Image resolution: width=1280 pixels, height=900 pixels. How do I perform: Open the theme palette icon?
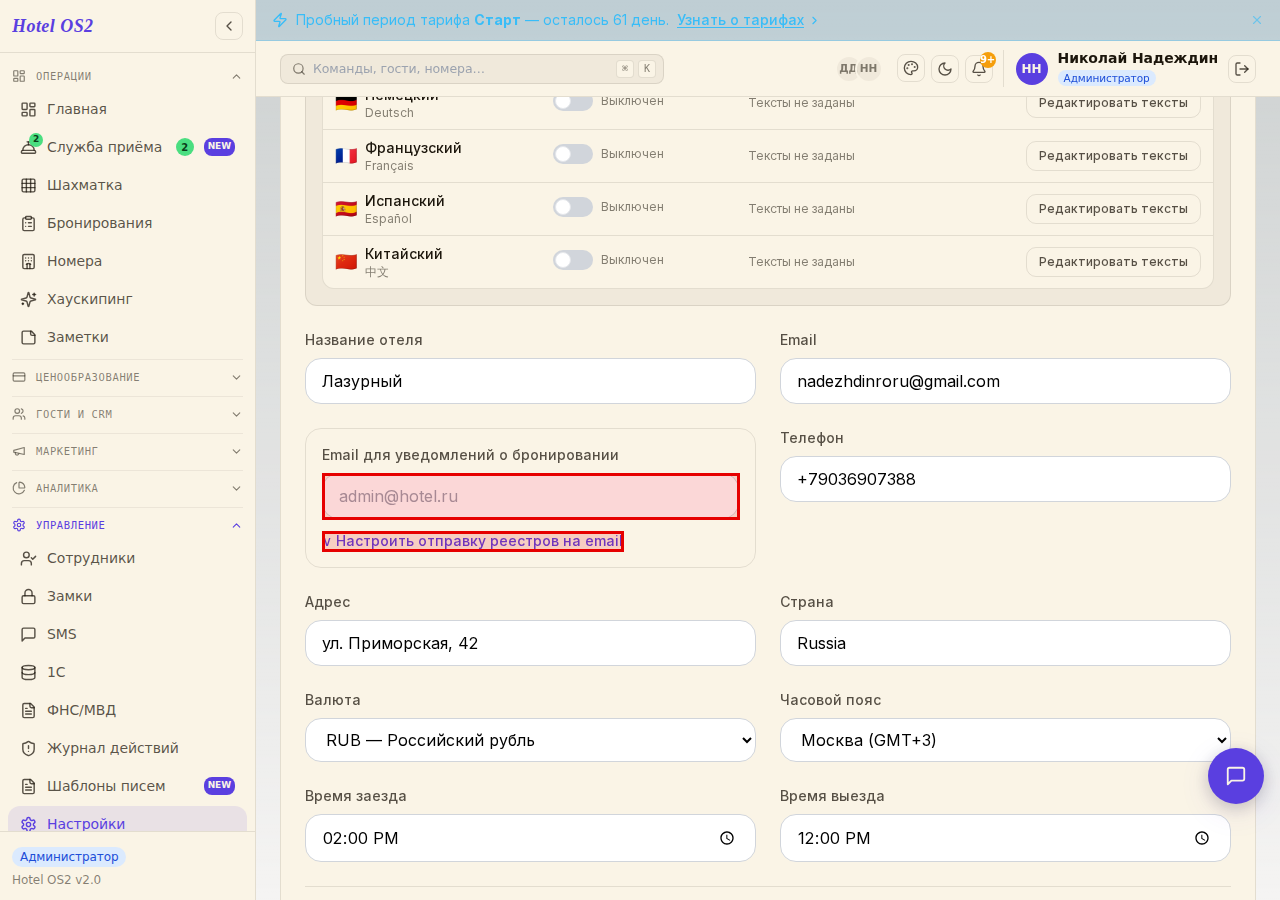click(911, 68)
